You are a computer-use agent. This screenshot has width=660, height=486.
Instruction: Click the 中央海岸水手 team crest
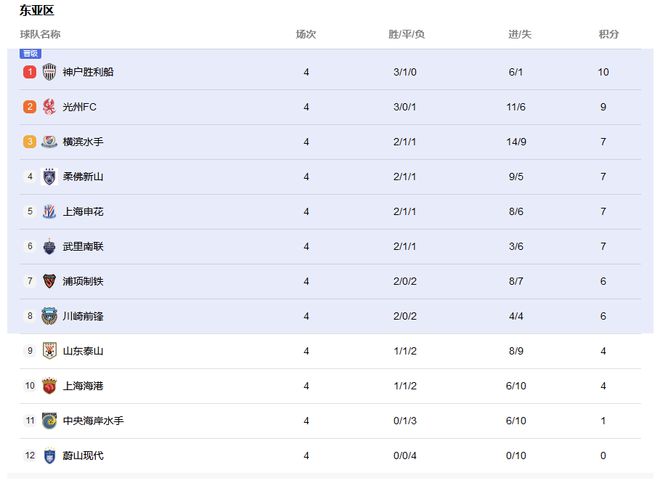[x=49, y=421]
